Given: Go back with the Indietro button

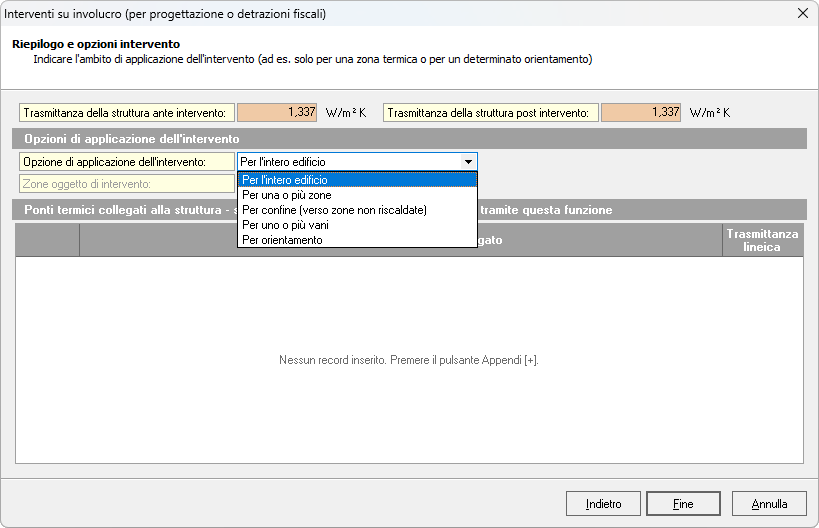Looking at the screenshot, I should click(x=603, y=504).
